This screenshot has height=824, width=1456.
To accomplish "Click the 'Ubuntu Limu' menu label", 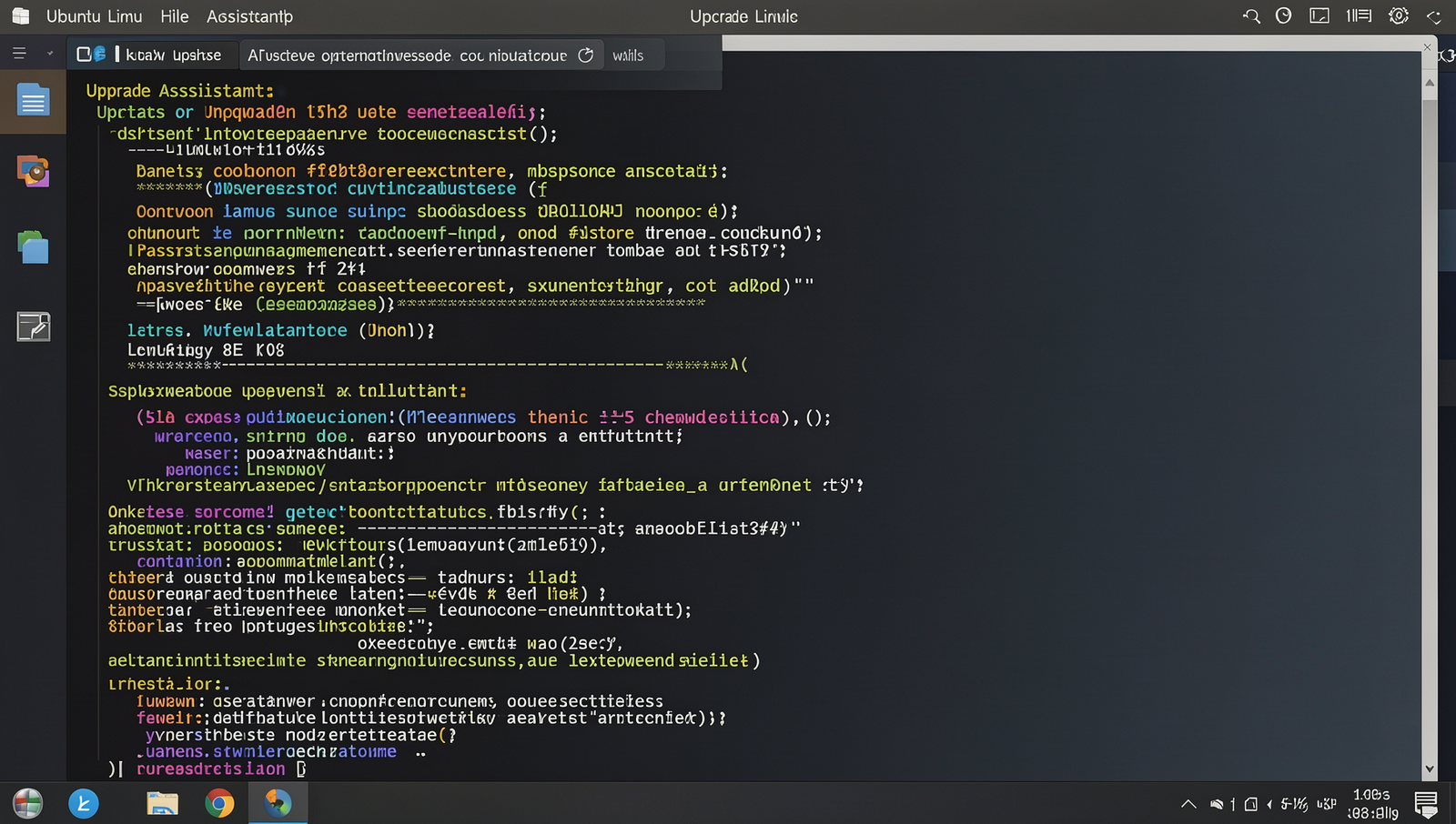I will pyautogui.click(x=94, y=16).
